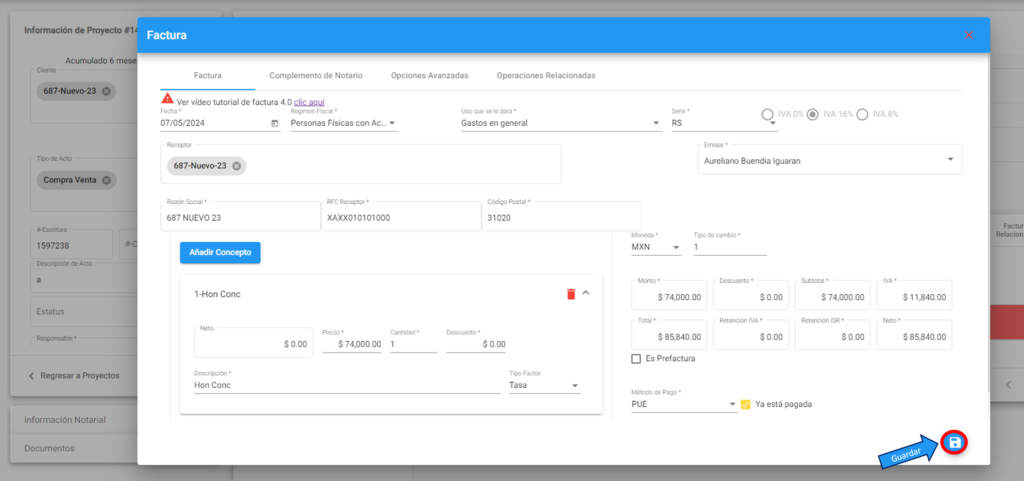The width and height of the screenshot is (1024, 481).
Task: Switch to the Factura tab
Action: click(x=208, y=76)
